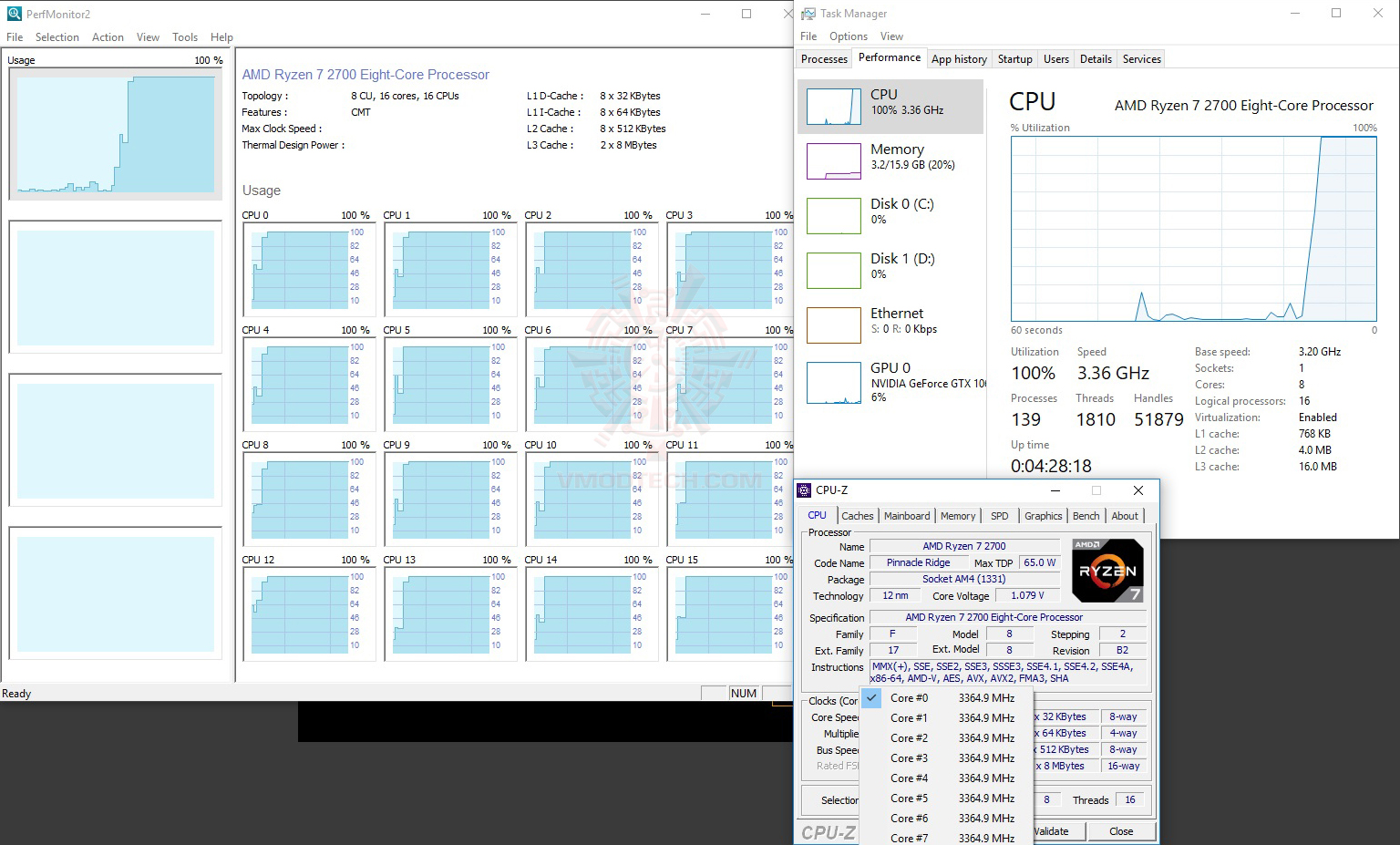The height and width of the screenshot is (845, 1400).
Task: Select Disk 0 (C:) in Task Manager sidebar
Action: pyautogui.click(x=890, y=216)
